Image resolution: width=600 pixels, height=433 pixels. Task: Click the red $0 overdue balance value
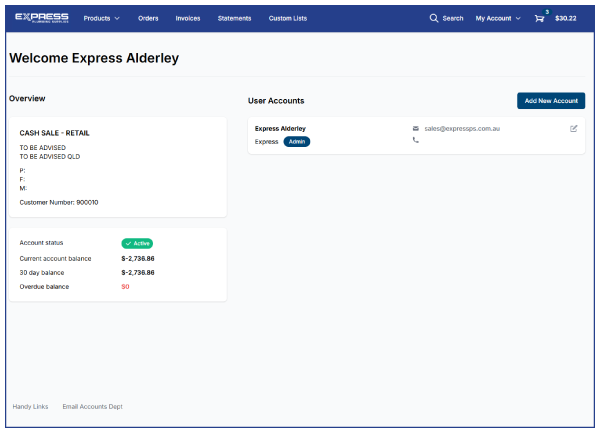click(125, 286)
